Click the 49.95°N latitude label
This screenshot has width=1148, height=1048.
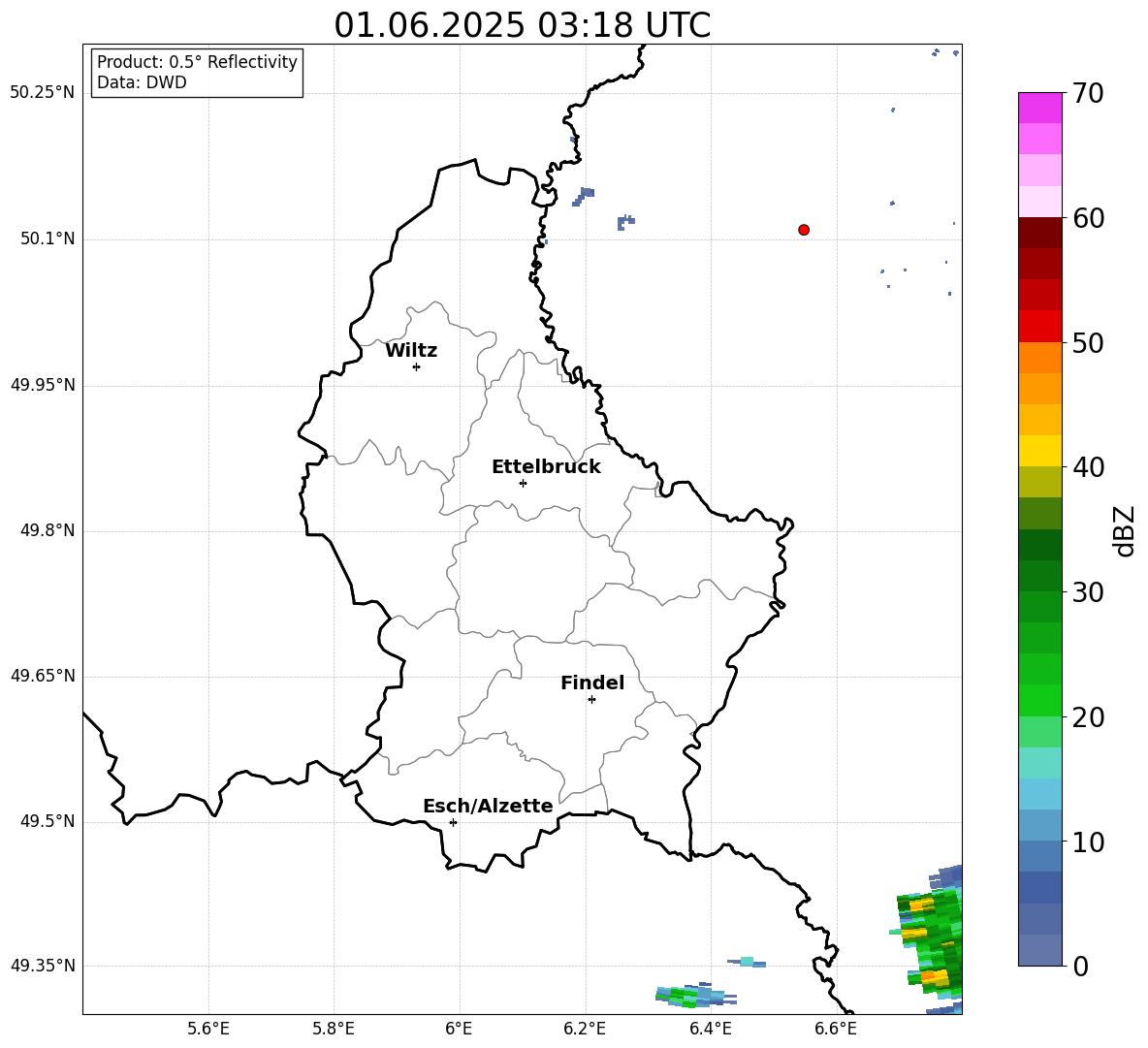click(x=43, y=385)
